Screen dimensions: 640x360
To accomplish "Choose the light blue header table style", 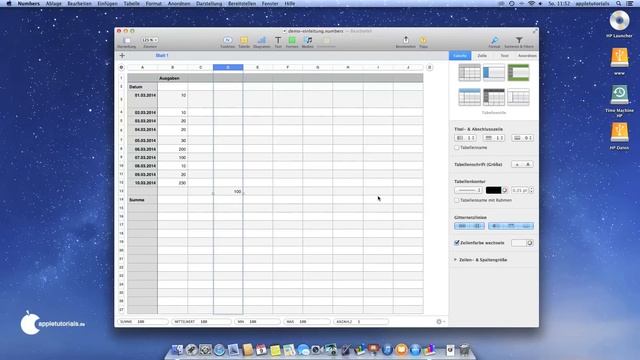I will click(x=469, y=97).
